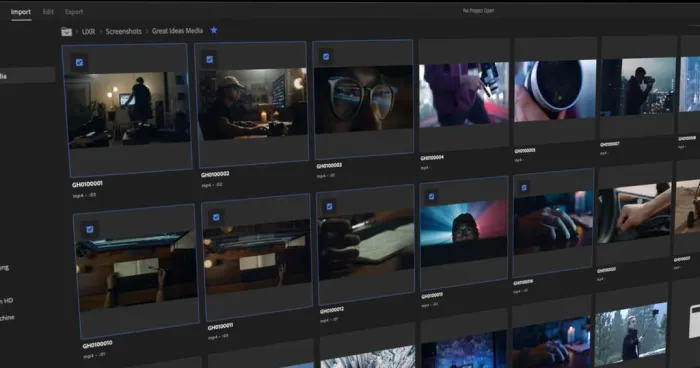Click the file name GH0100001

pos(87,184)
